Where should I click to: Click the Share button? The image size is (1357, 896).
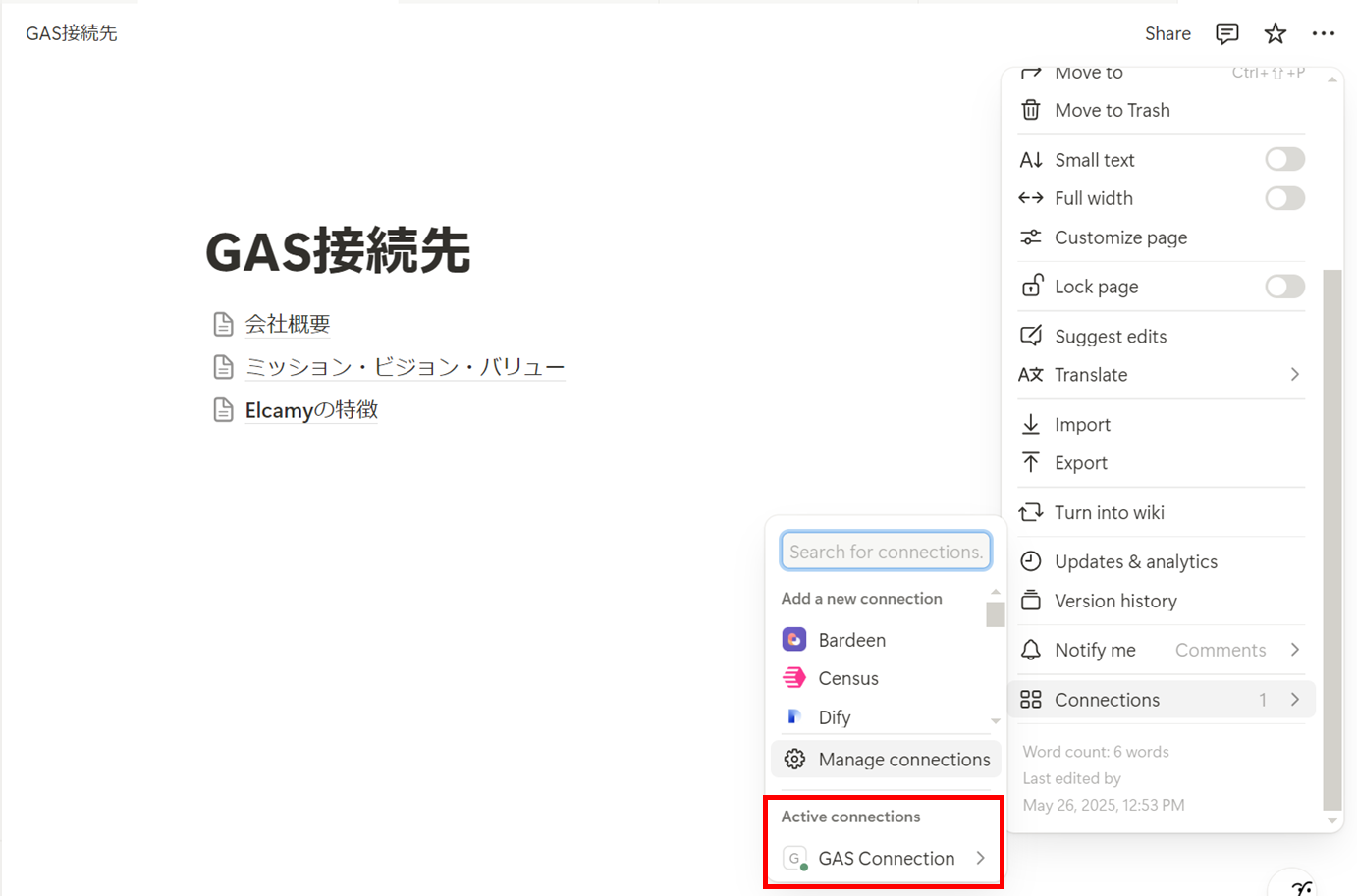point(1167,33)
